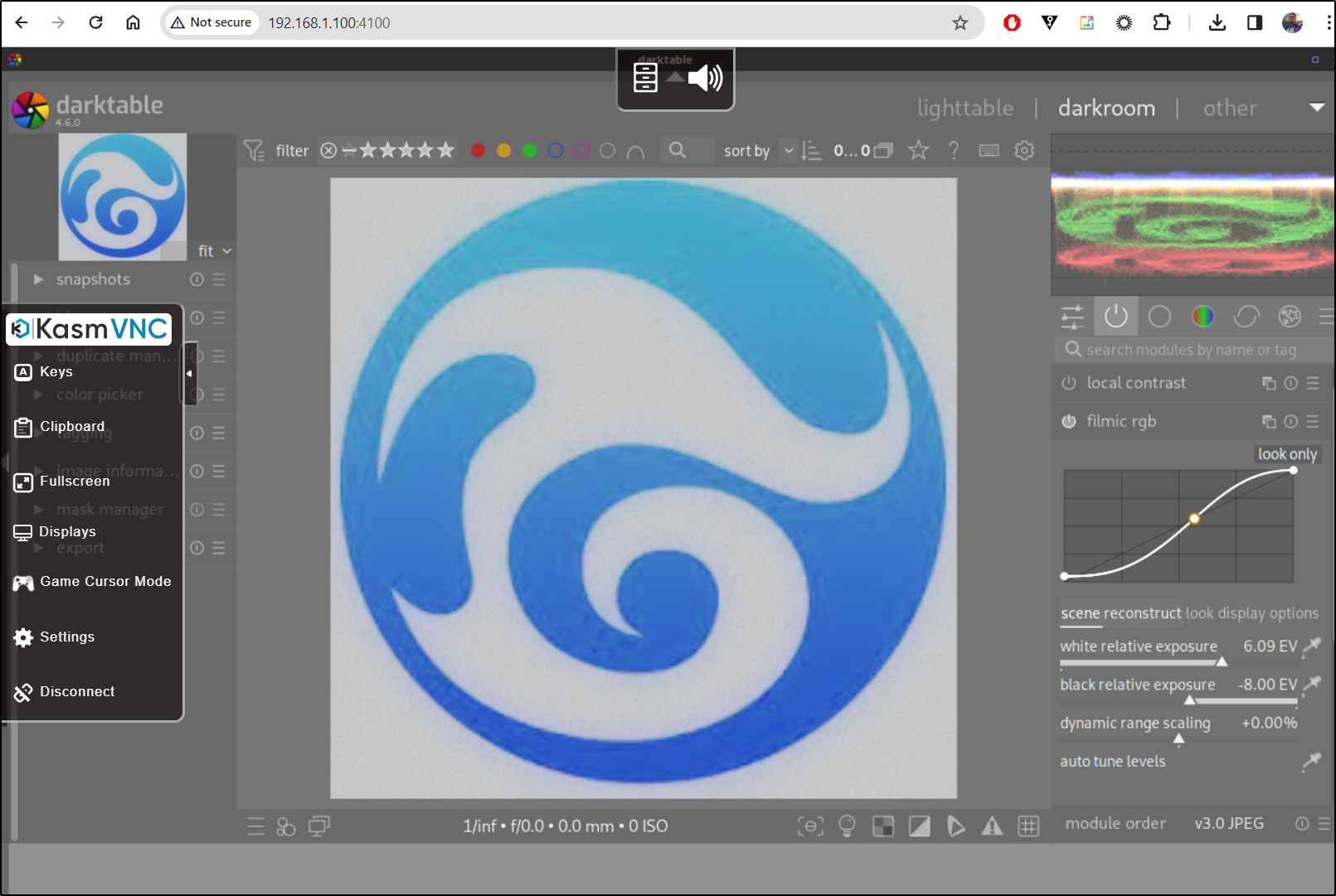
Task: Open quick presets menu in bottom toolbar
Action: [x=256, y=826]
